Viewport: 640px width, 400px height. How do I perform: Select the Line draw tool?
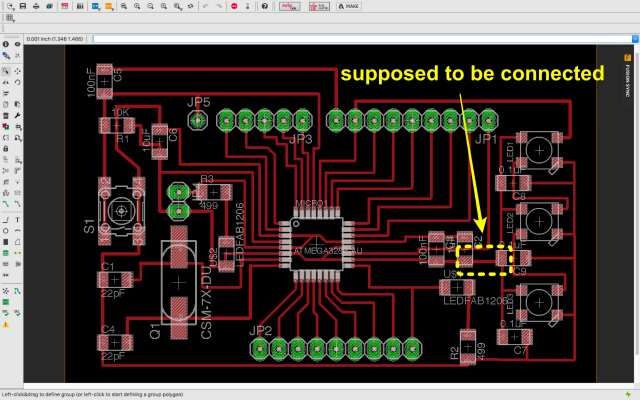click(6, 220)
